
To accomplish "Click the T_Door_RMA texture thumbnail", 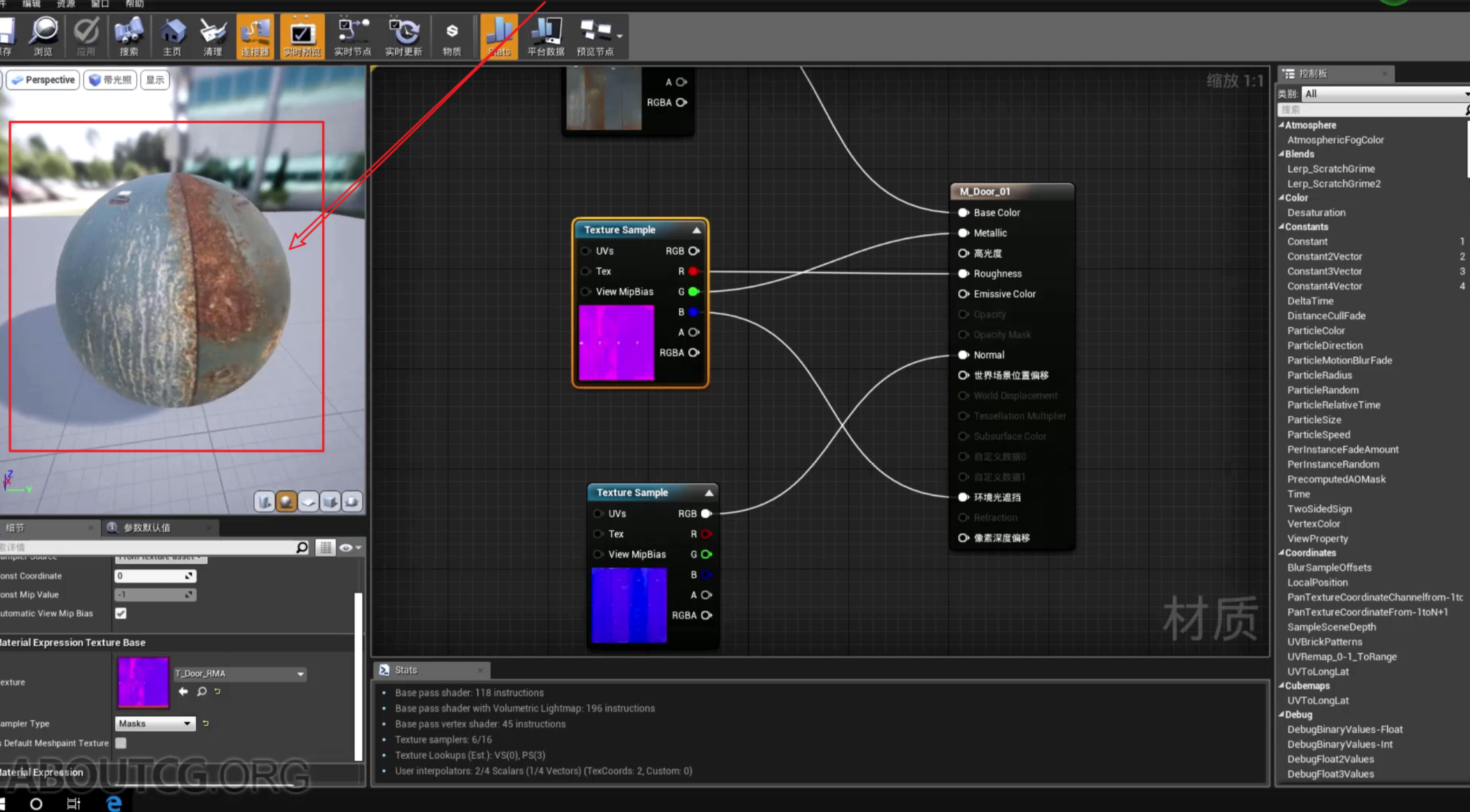I will (x=143, y=682).
